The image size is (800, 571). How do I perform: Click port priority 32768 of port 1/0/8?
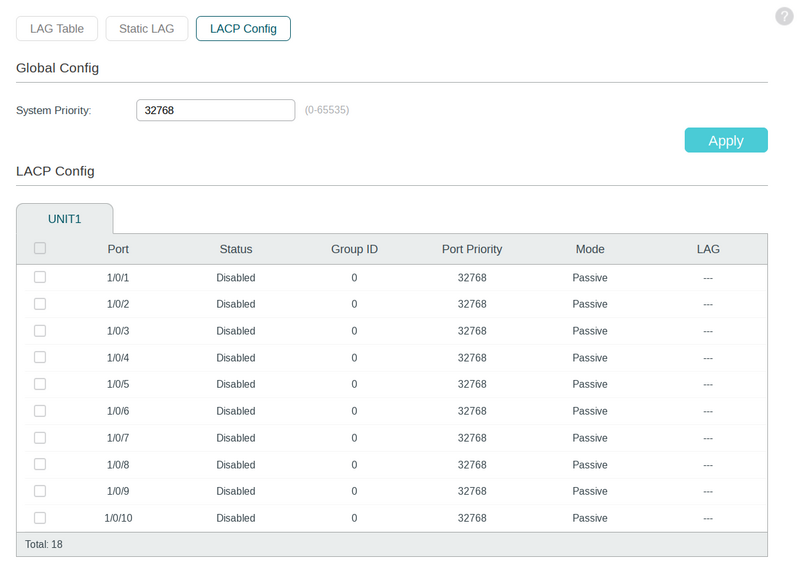472,465
